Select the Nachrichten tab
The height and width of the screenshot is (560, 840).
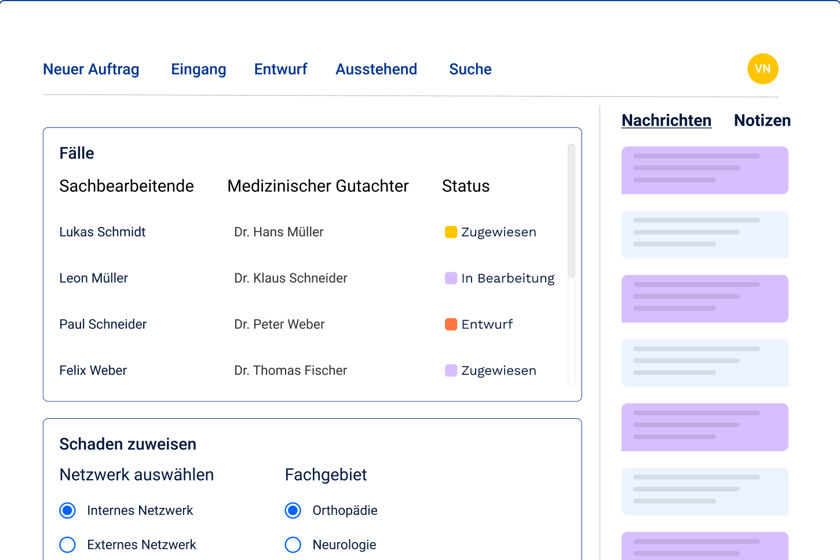pos(666,120)
